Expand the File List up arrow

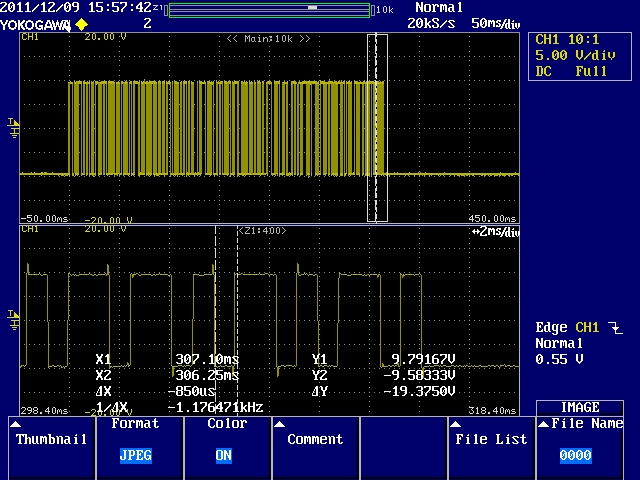(456, 424)
